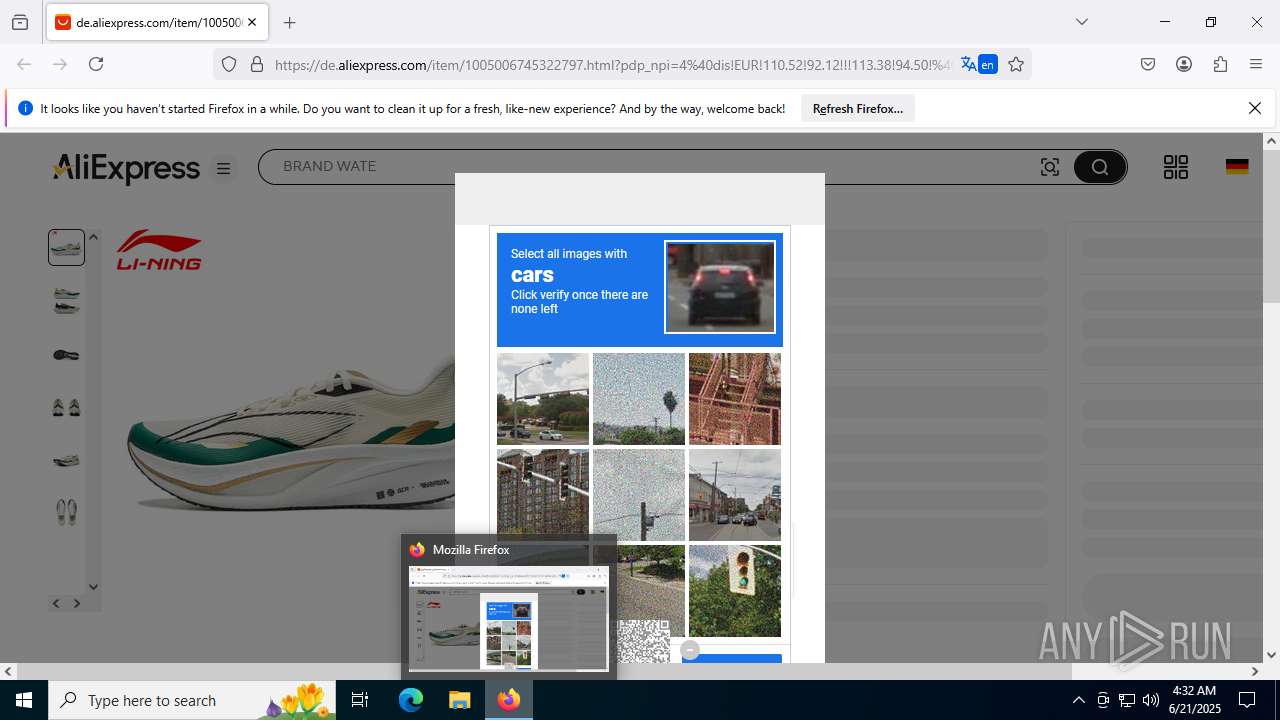This screenshot has width=1280, height=720.
Task: Move thumbnail list up with the up chevron
Action: click(x=93, y=237)
